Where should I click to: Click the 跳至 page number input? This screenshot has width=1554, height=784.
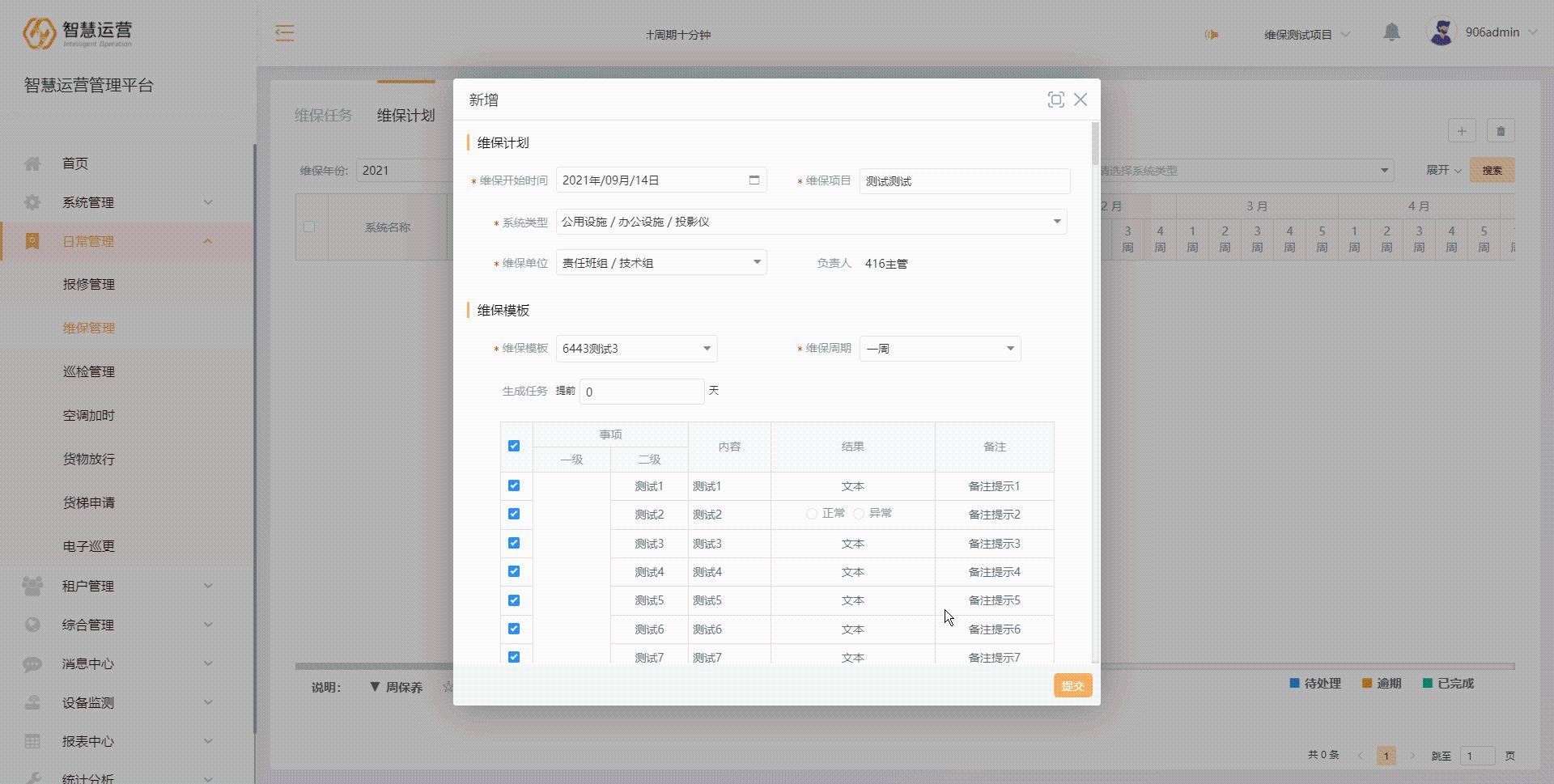click(1477, 756)
